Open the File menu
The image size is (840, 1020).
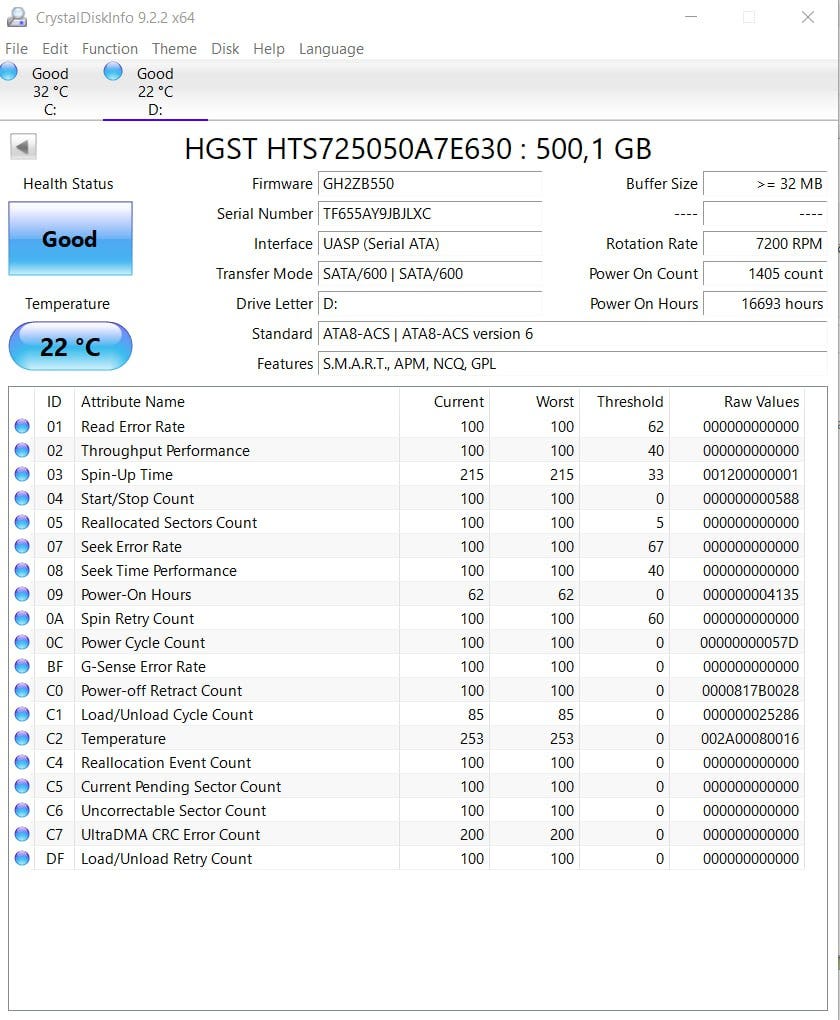pos(16,49)
